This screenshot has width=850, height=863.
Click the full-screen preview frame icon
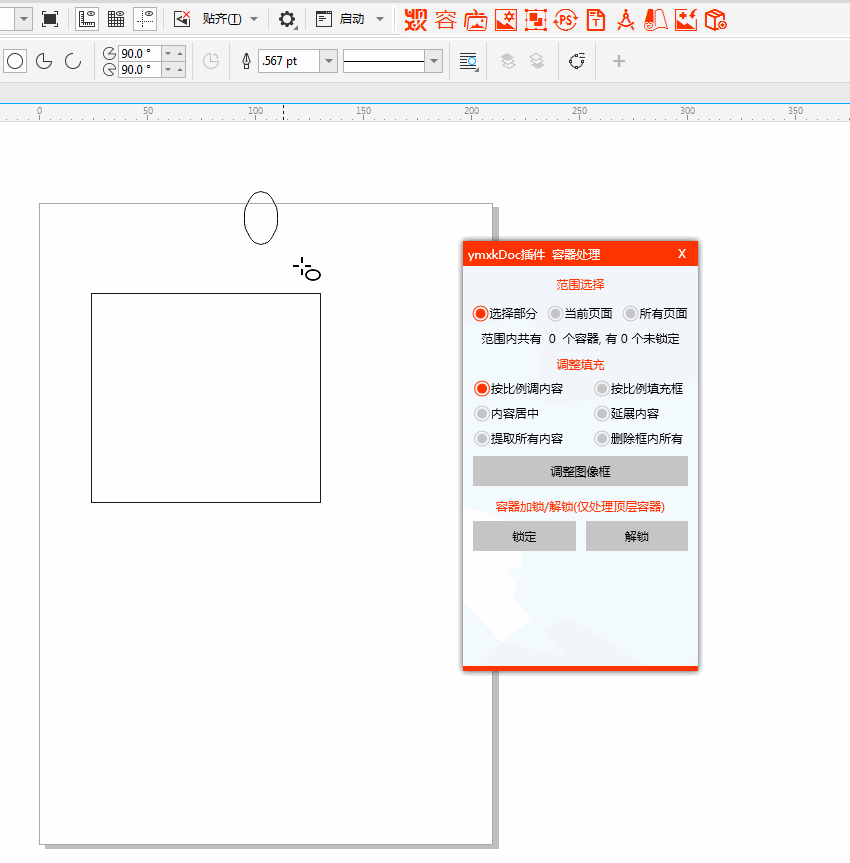[x=50, y=19]
